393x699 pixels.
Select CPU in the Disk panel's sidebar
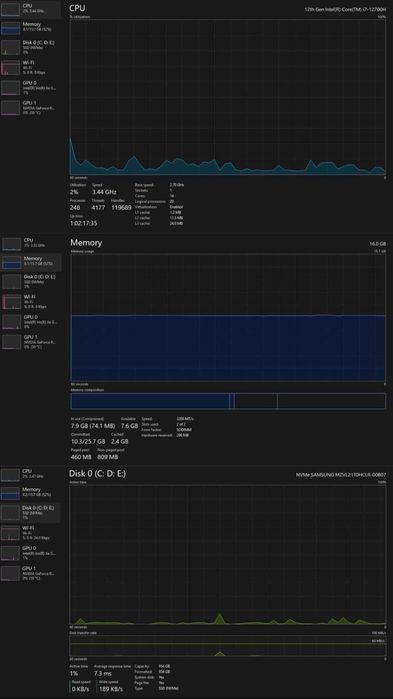coord(30,474)
